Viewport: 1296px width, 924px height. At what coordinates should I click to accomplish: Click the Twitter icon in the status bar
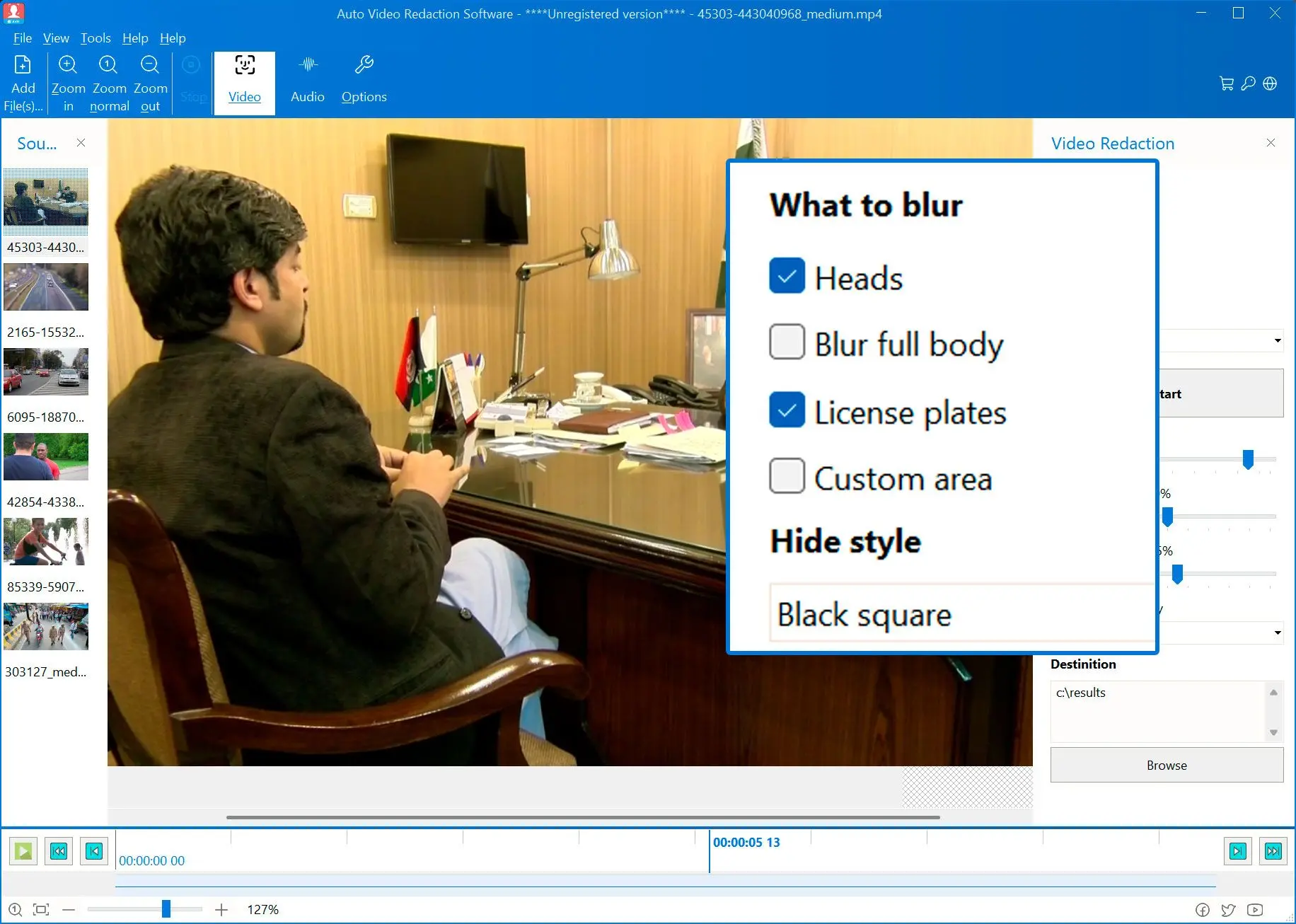(1229, 910)
